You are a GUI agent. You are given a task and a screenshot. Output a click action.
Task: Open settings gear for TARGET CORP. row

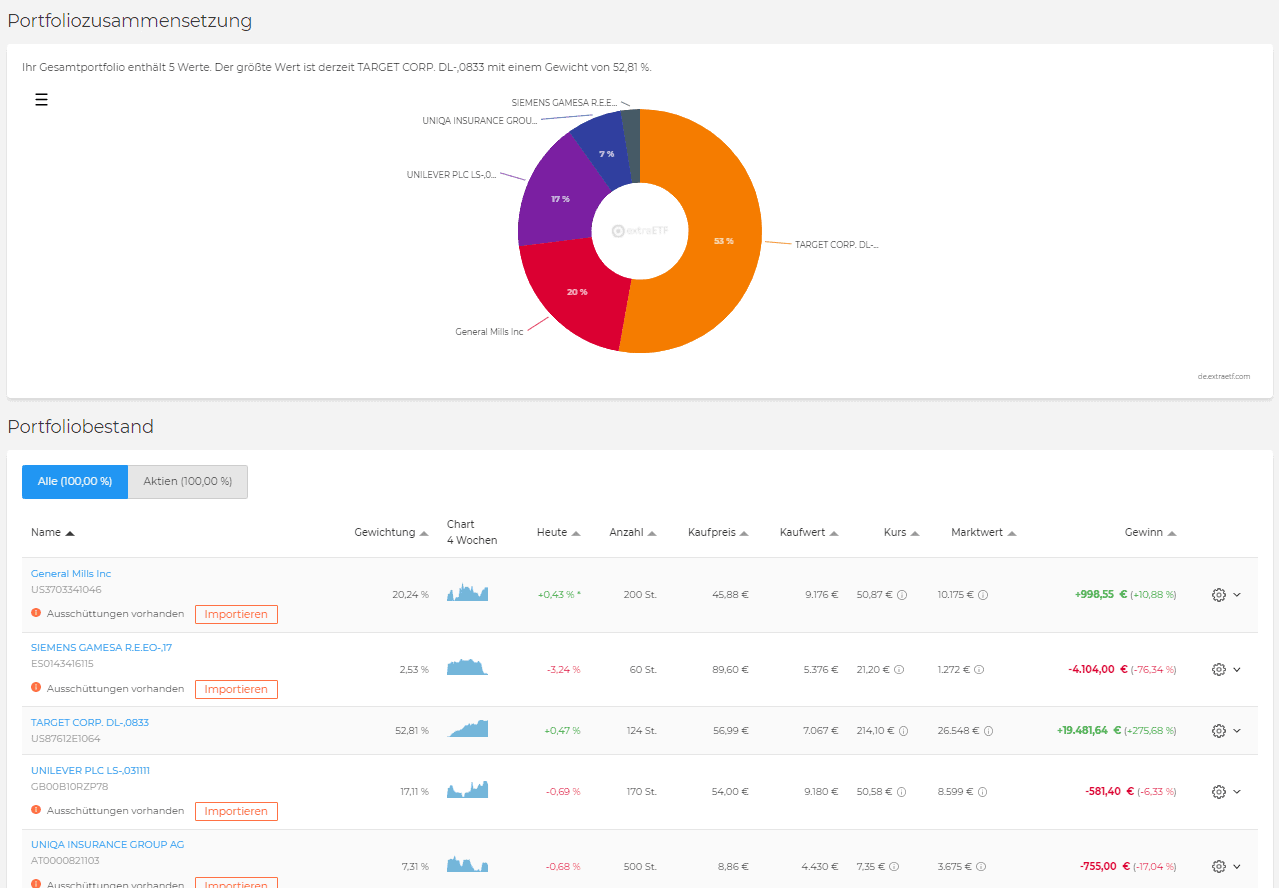[1218, 730]
